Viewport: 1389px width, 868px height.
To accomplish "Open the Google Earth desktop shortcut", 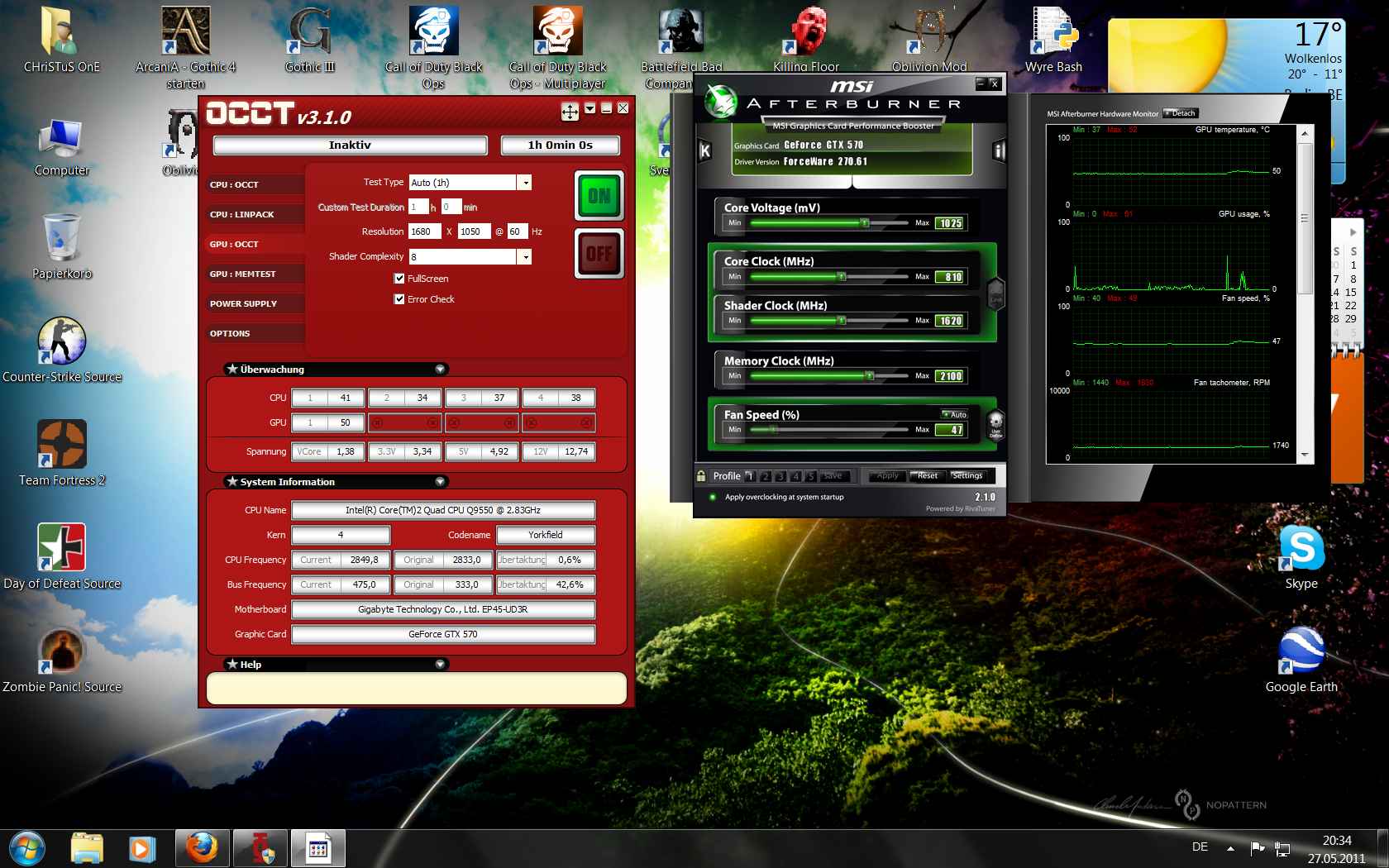I will click(x=1301, y=661).
